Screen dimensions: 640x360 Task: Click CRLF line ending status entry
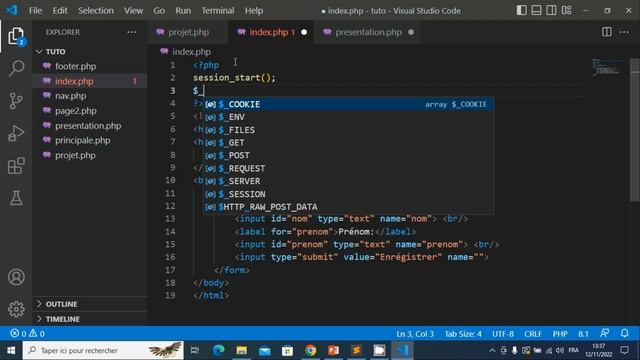pos(533,333)
